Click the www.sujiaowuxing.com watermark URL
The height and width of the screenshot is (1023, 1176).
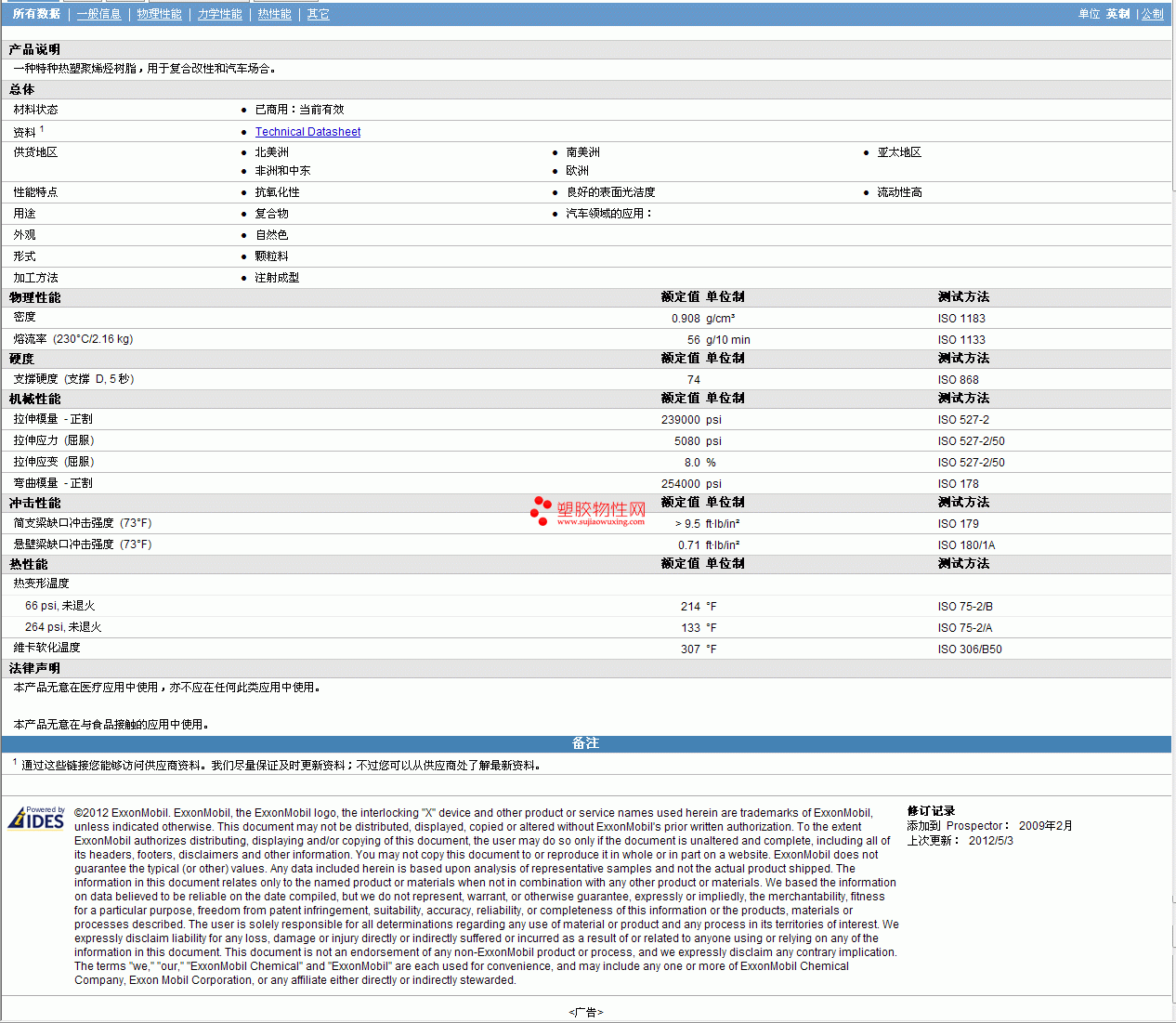[x=600, y=522]
